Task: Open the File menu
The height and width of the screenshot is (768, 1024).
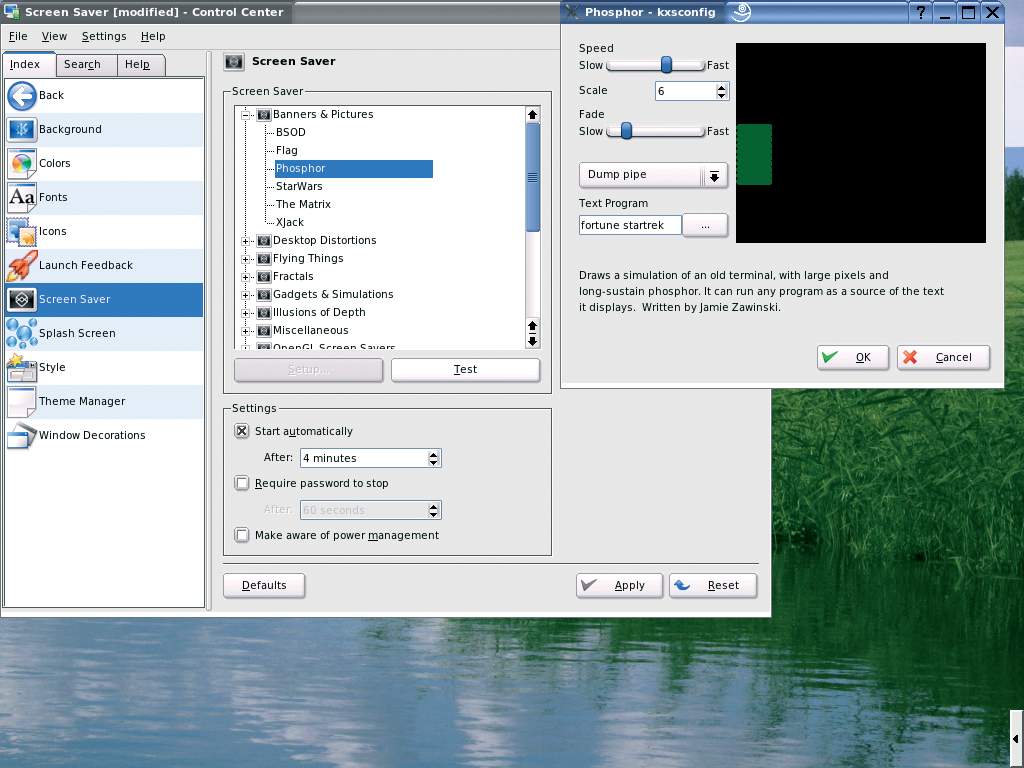Action: (x=18, y=37)
